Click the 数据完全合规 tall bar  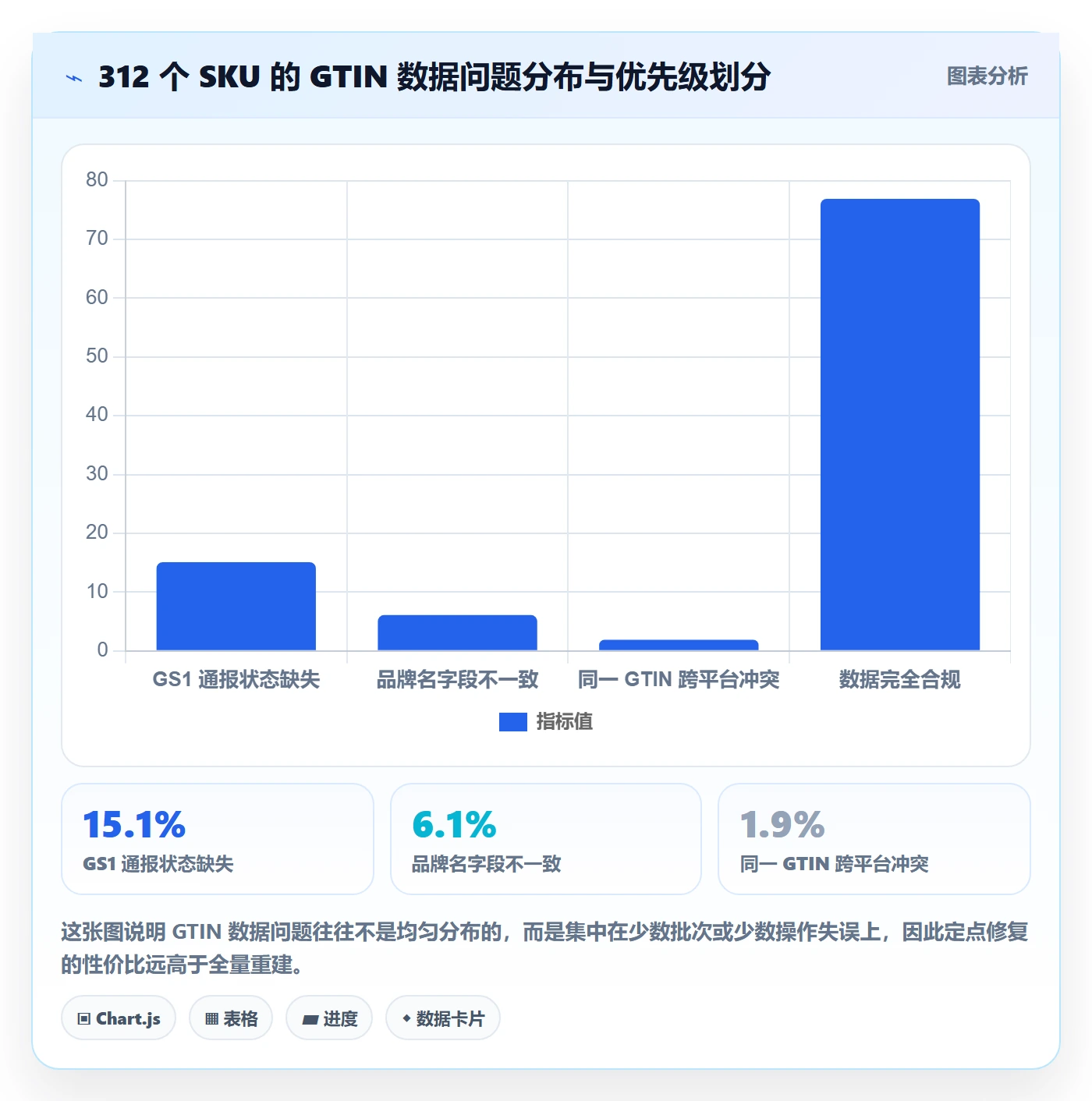click(x=900, y=424)
